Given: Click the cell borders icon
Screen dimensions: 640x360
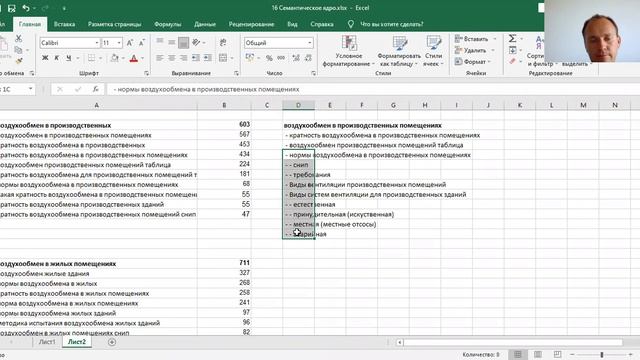Looking at the screenshot, I should click(91, 58).
